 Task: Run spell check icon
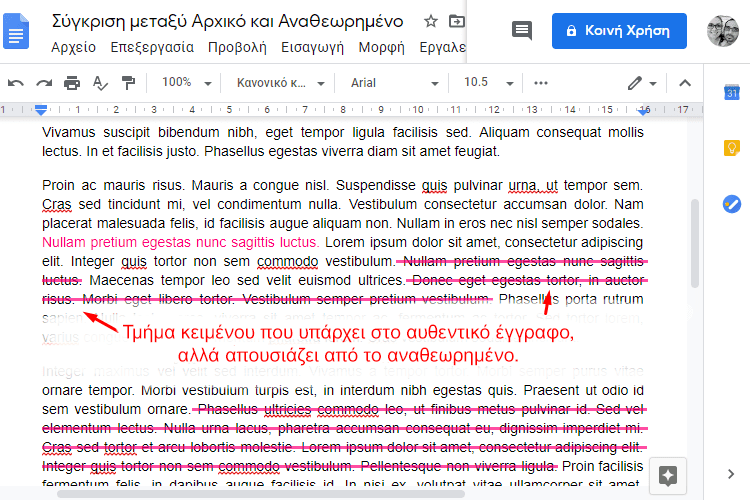[x=100, y=83]
